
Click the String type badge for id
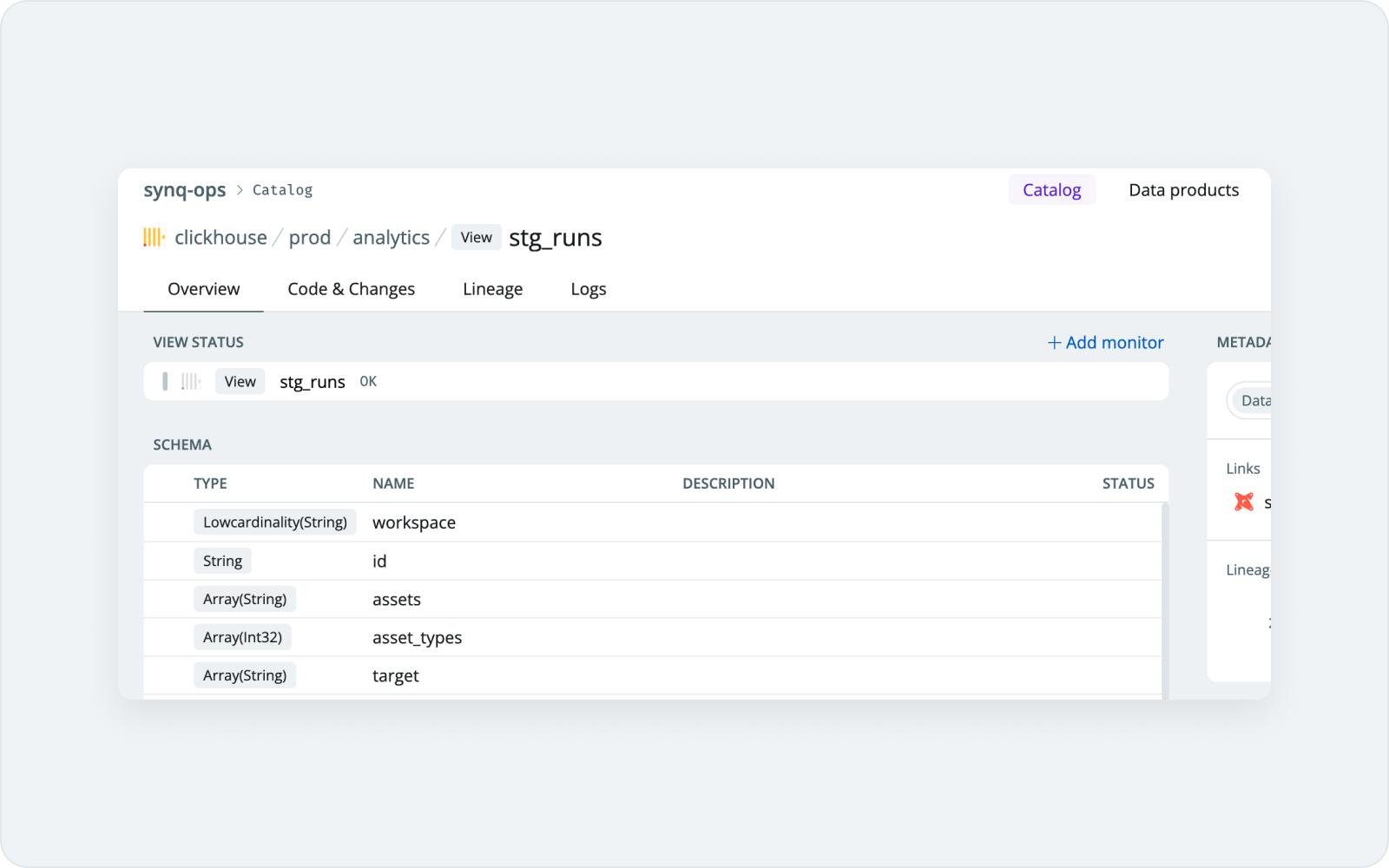pos(222,561)
